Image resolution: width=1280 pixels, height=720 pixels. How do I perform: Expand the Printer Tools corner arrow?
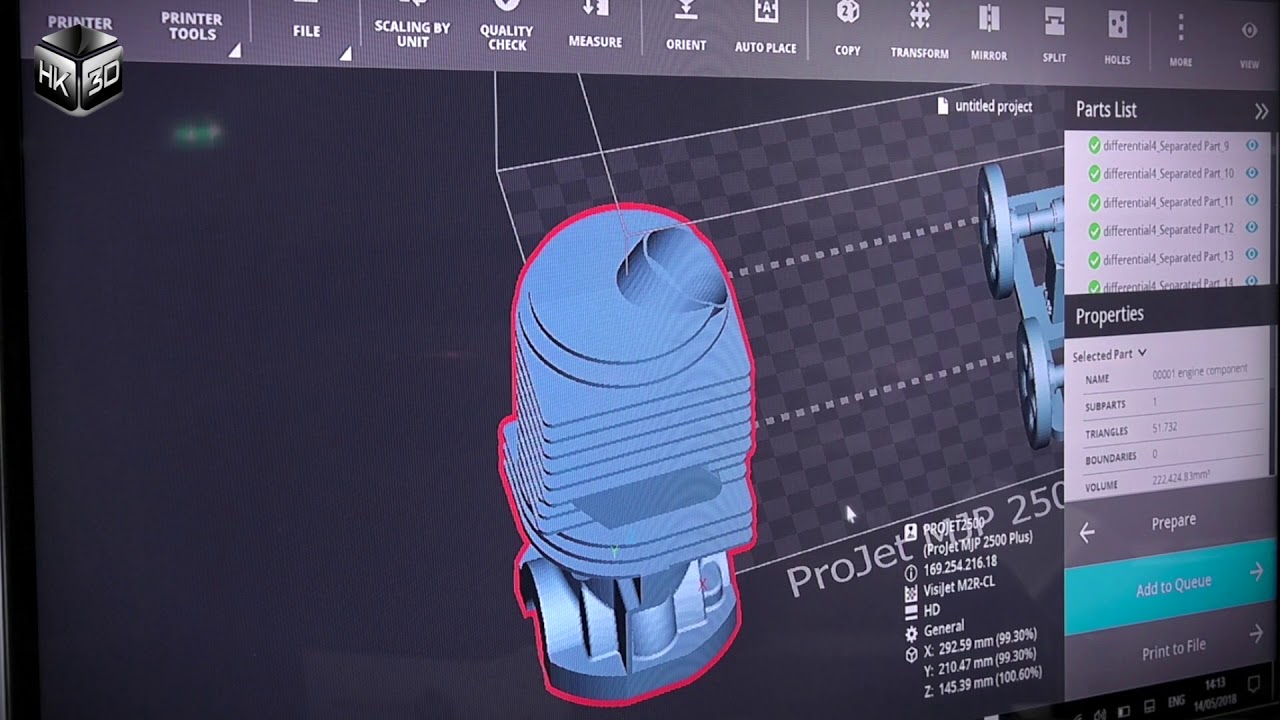[234, 50]
